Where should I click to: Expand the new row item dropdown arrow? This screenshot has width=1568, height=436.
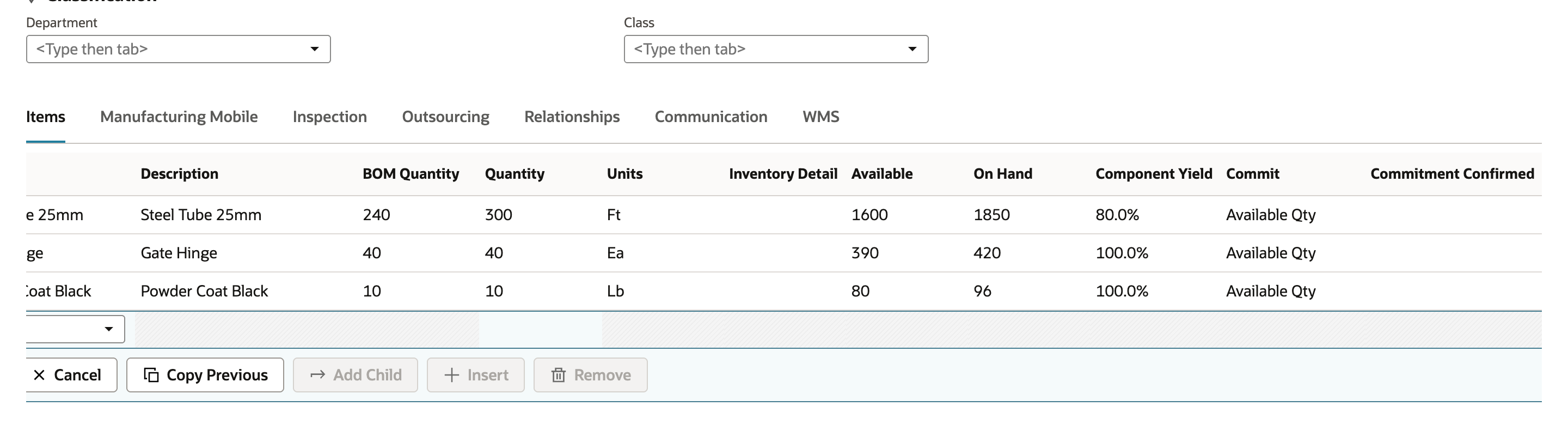(108, 329)
